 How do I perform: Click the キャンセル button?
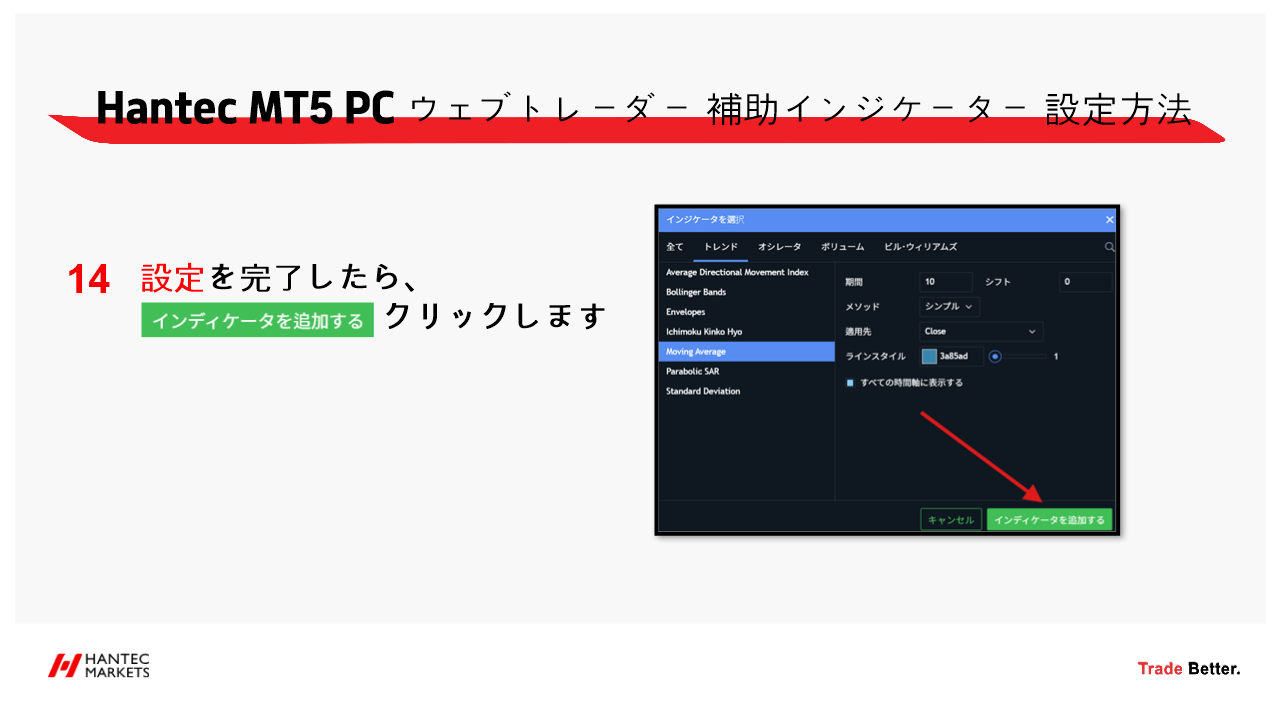pyautogui.click(x=950, y=520)
